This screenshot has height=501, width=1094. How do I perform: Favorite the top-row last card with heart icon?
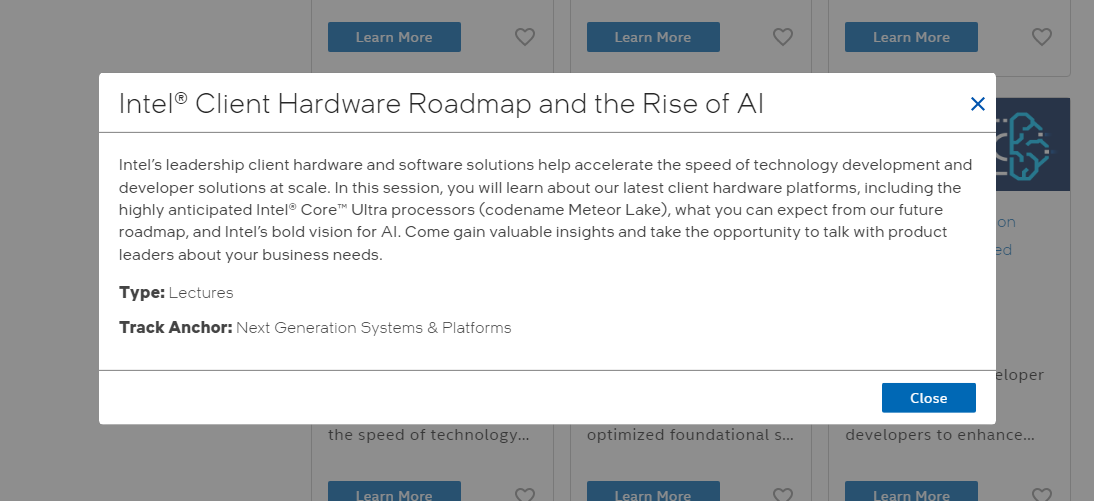point(1041,37)
